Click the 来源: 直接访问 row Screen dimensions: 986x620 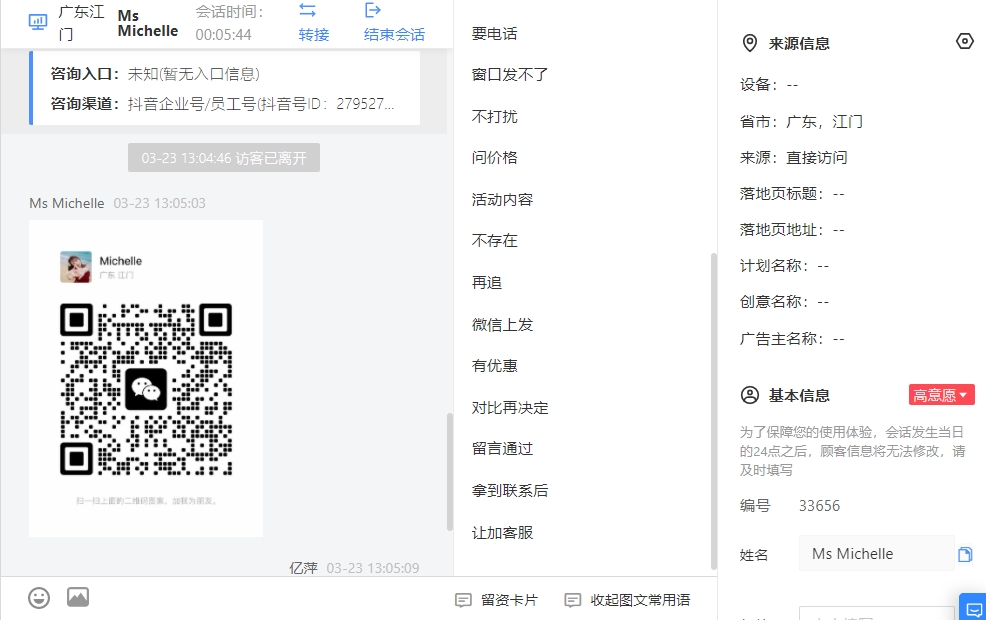[794, 157]
